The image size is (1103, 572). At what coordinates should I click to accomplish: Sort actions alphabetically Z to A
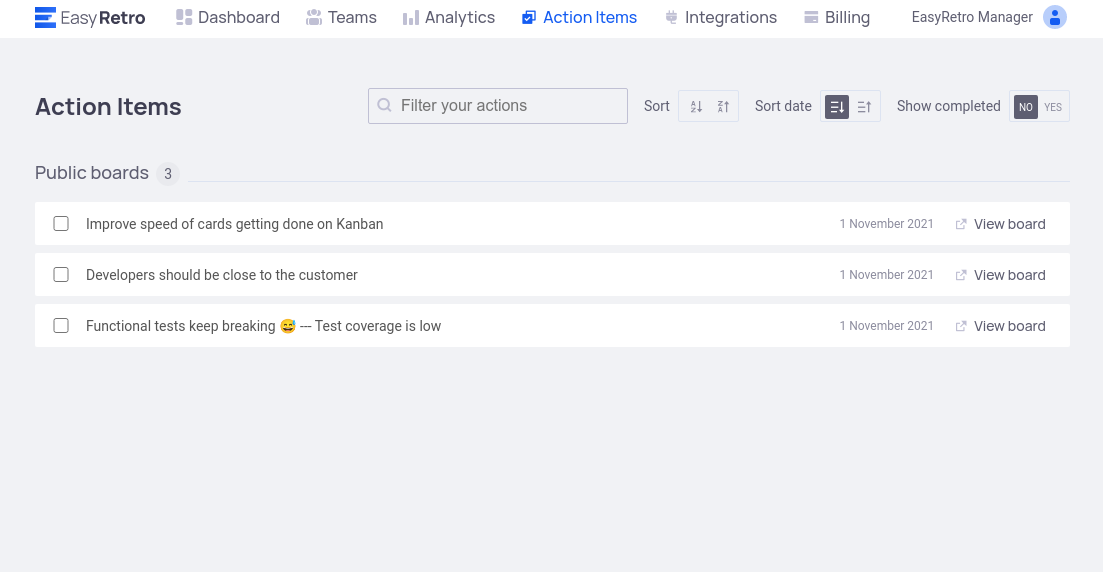point(723,106)
